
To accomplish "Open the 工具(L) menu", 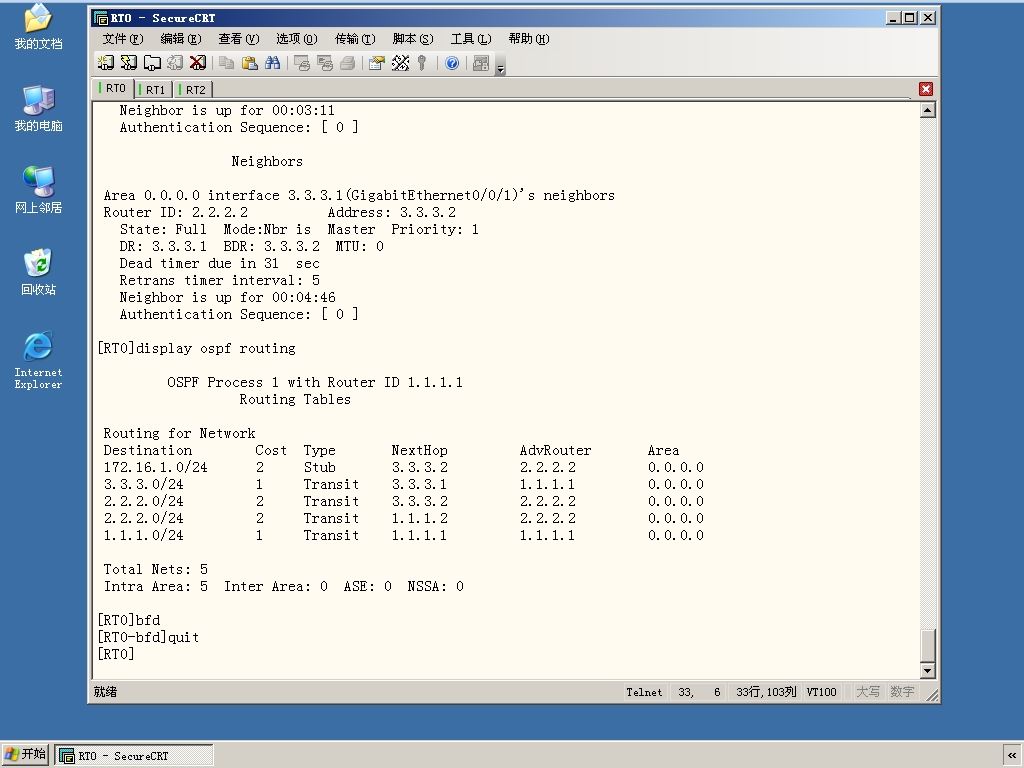I will coord(471,39).
